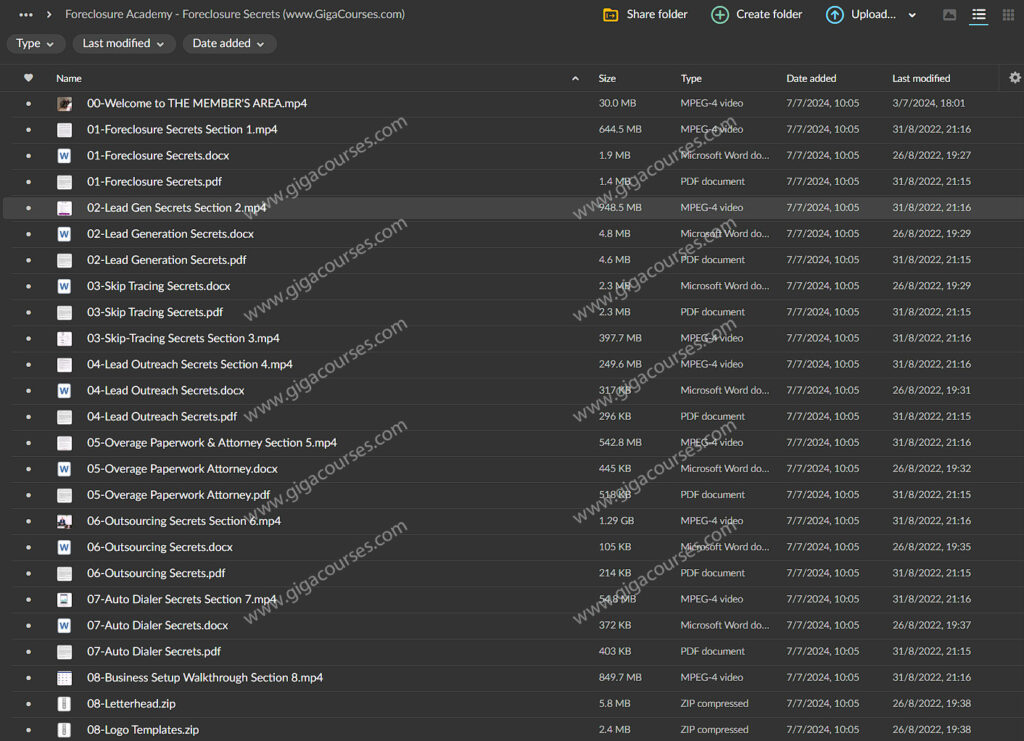The width and height of the screenshot is (1024, 741).
Task: Click zip icon of 08-Letterhead.zip
Action: click(x=64, y=704)
